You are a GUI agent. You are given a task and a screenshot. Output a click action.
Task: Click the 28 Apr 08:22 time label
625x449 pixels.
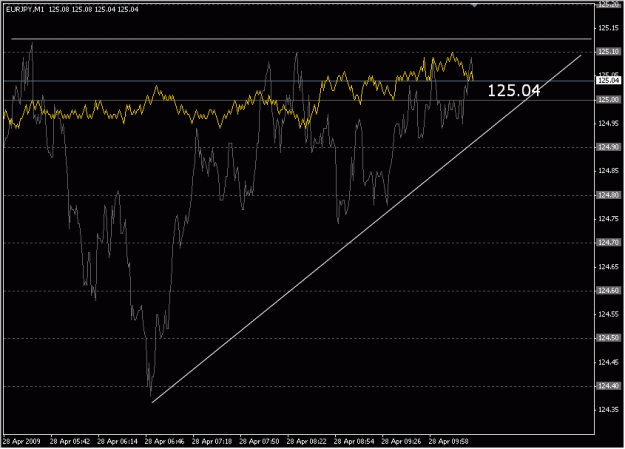click(x=307, y=442)
